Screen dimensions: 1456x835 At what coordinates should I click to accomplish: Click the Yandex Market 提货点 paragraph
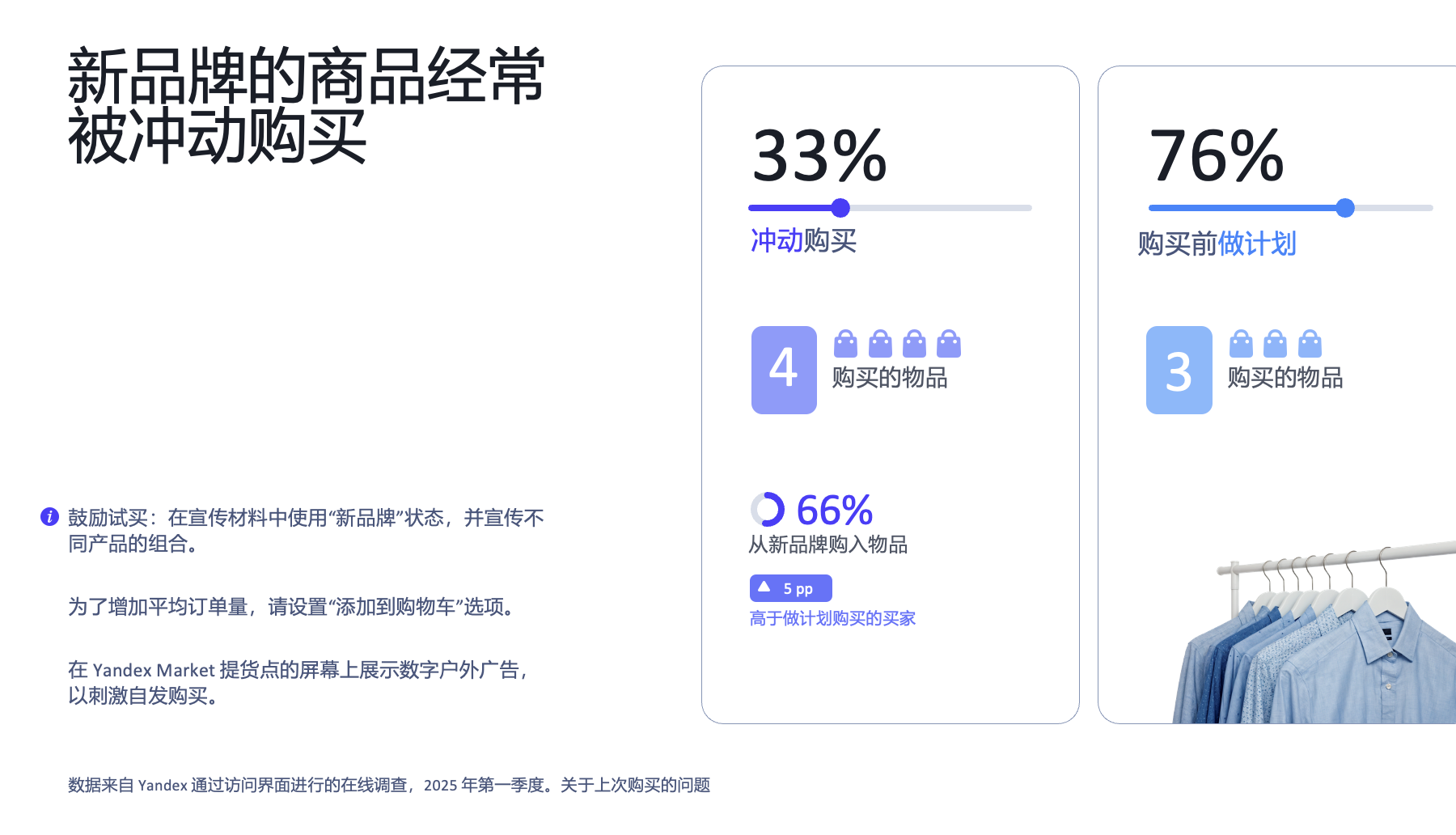pos(300,682)
